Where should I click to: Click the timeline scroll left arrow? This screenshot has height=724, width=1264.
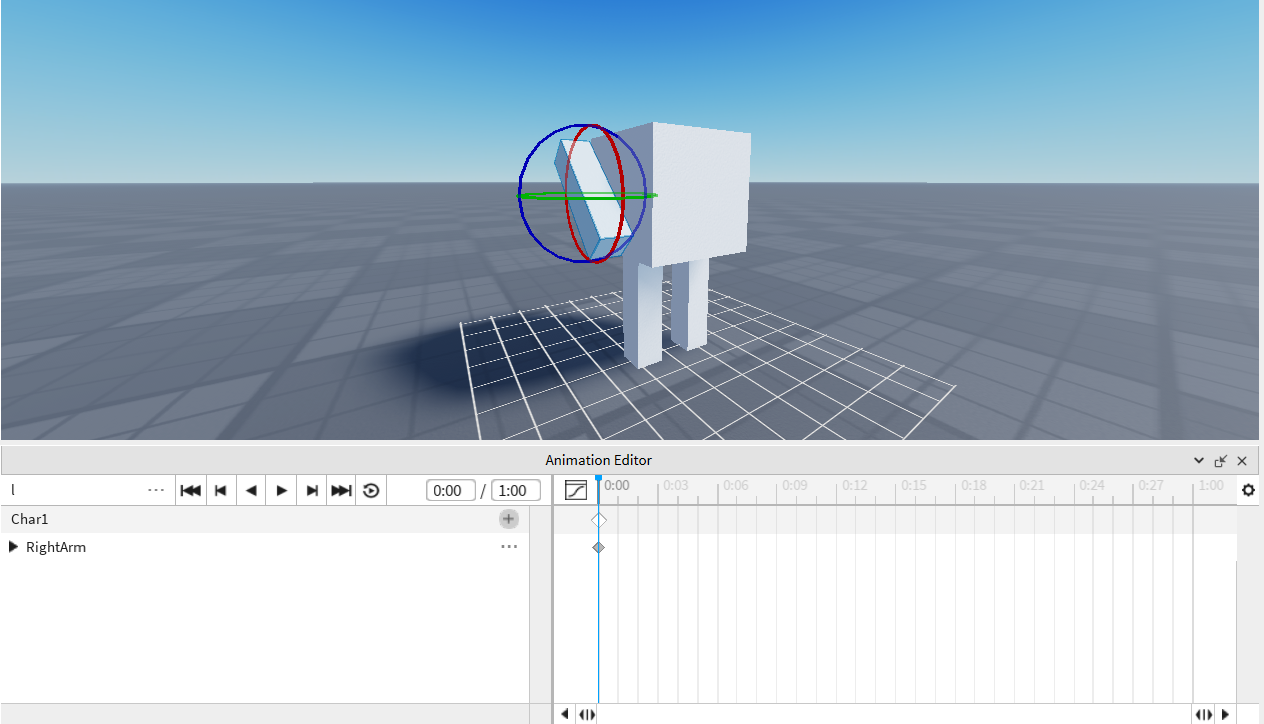tap(564, 714)
